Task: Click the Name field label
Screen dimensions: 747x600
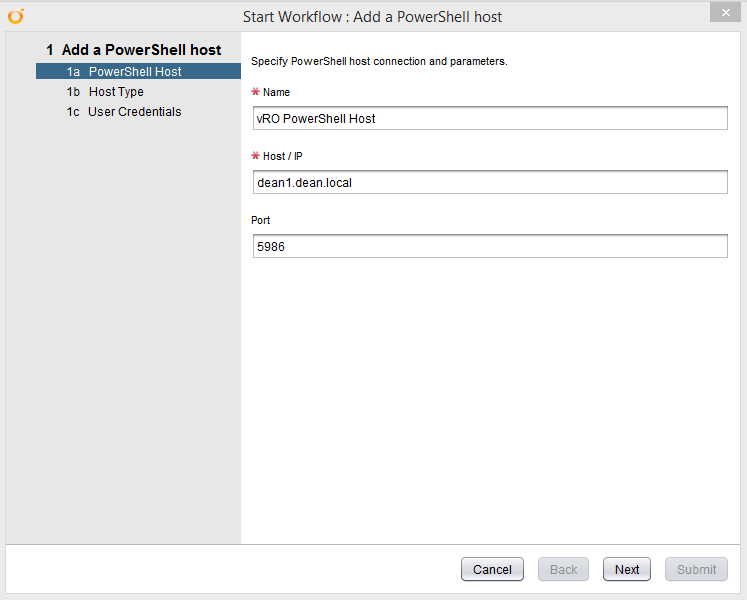Action: point(276,92)
